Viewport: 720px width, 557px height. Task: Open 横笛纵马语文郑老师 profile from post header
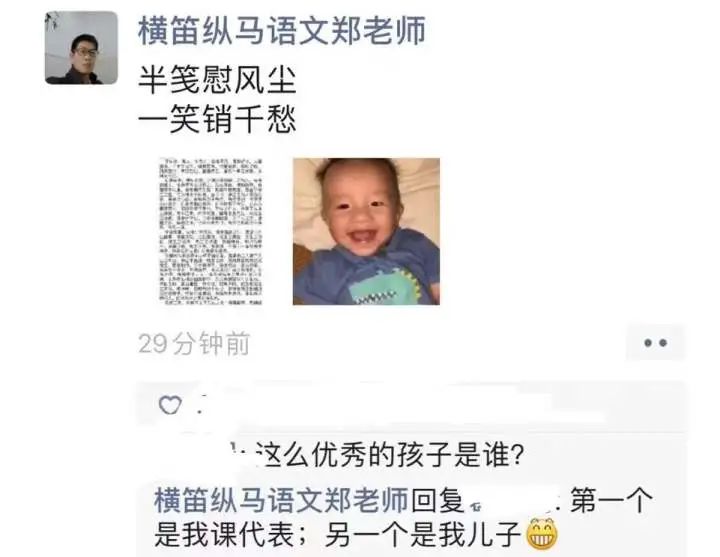tap(282, 31)
